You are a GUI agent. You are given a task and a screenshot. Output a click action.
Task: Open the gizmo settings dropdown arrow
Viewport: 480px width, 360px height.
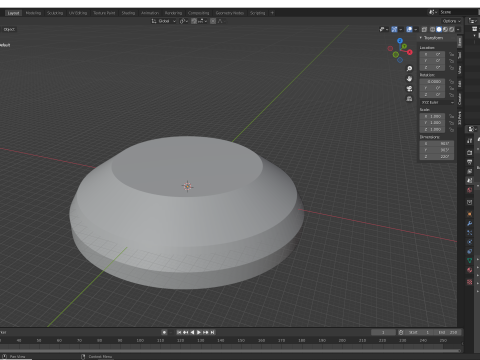coord(401,29)
